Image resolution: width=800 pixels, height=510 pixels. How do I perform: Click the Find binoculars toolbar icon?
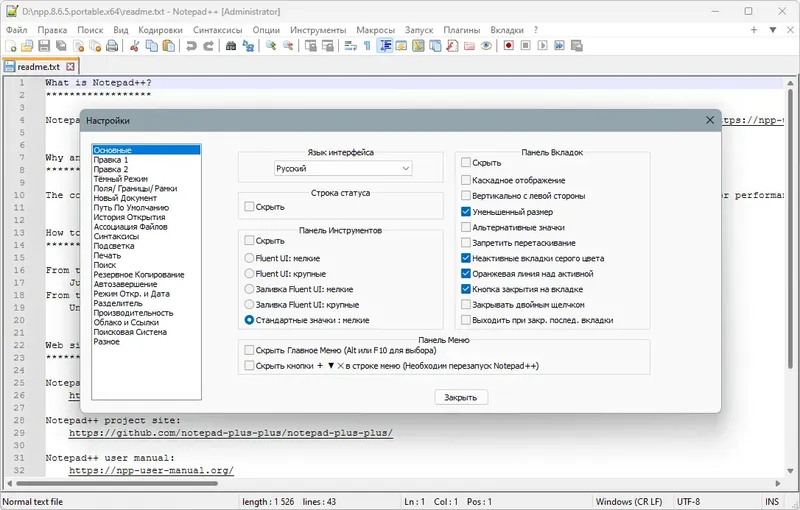click(231, 46)
